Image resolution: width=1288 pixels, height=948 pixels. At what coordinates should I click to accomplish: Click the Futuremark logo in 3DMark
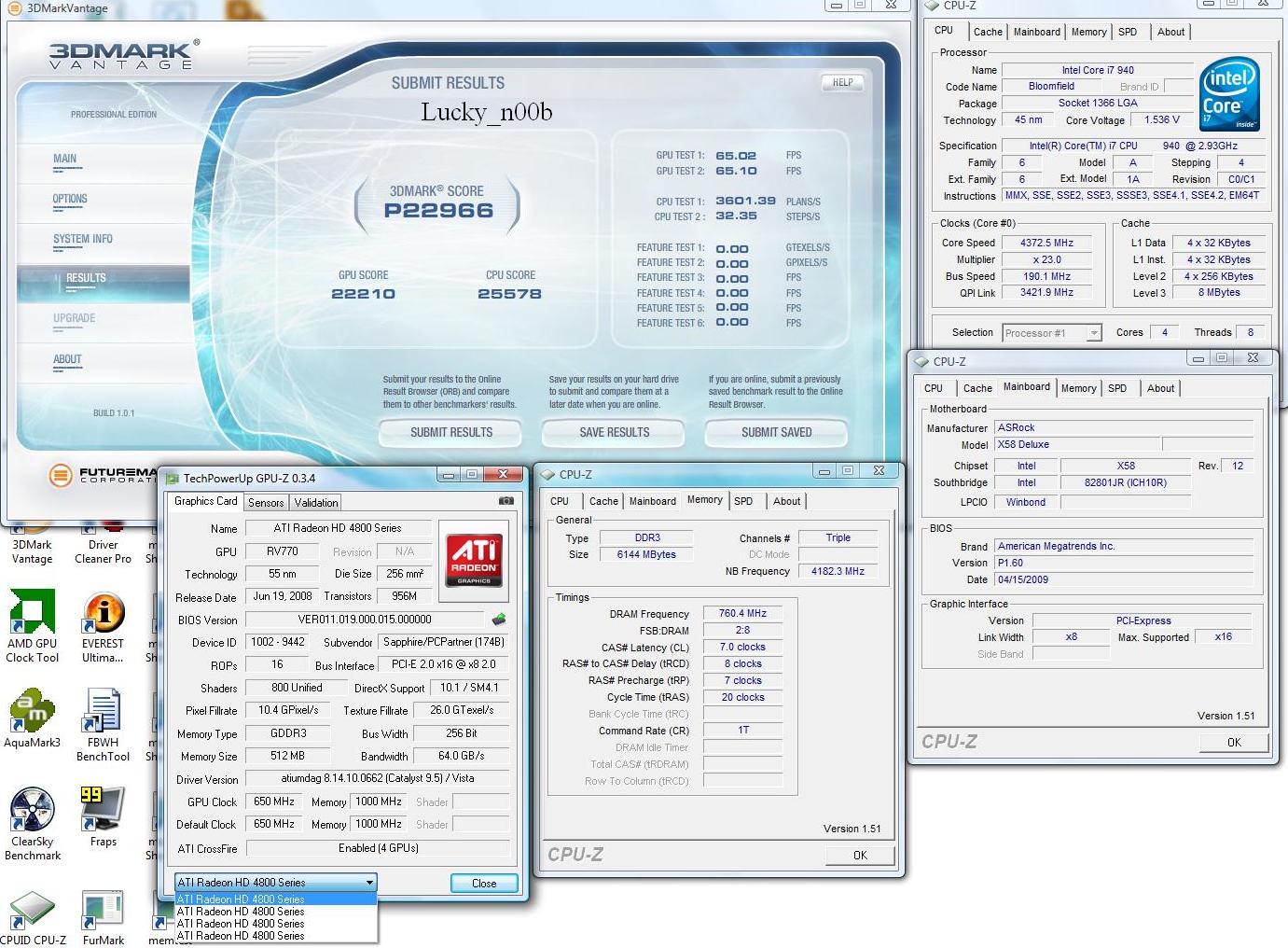103,475
